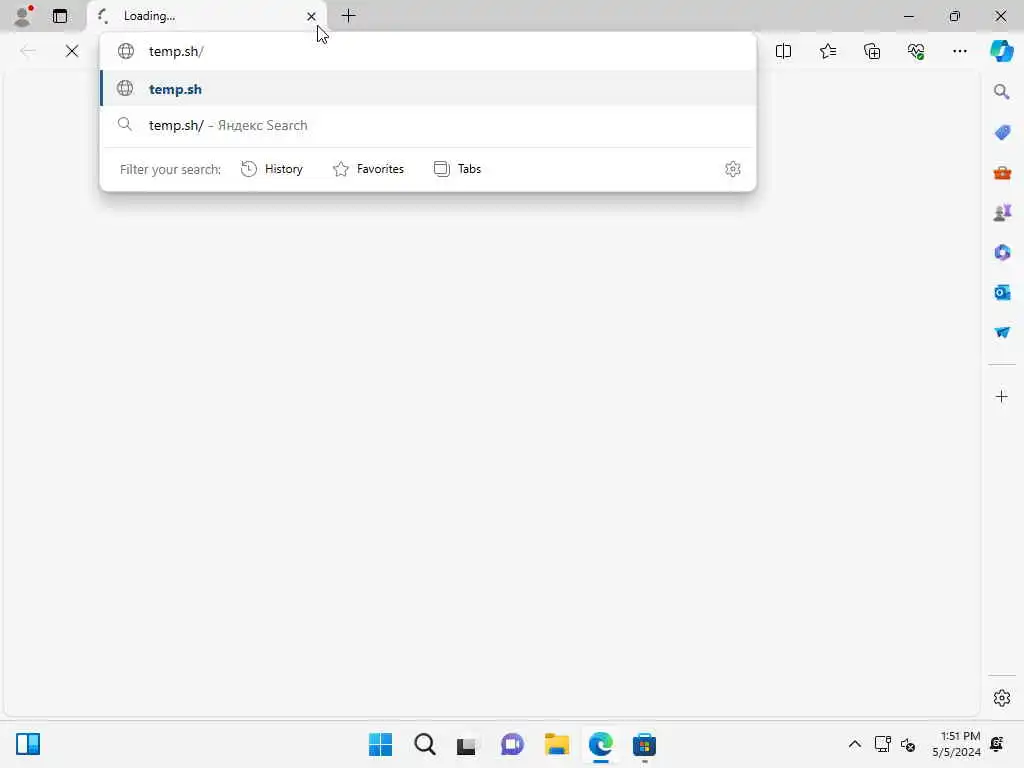Filter search suggestions by History

[272, 169]
